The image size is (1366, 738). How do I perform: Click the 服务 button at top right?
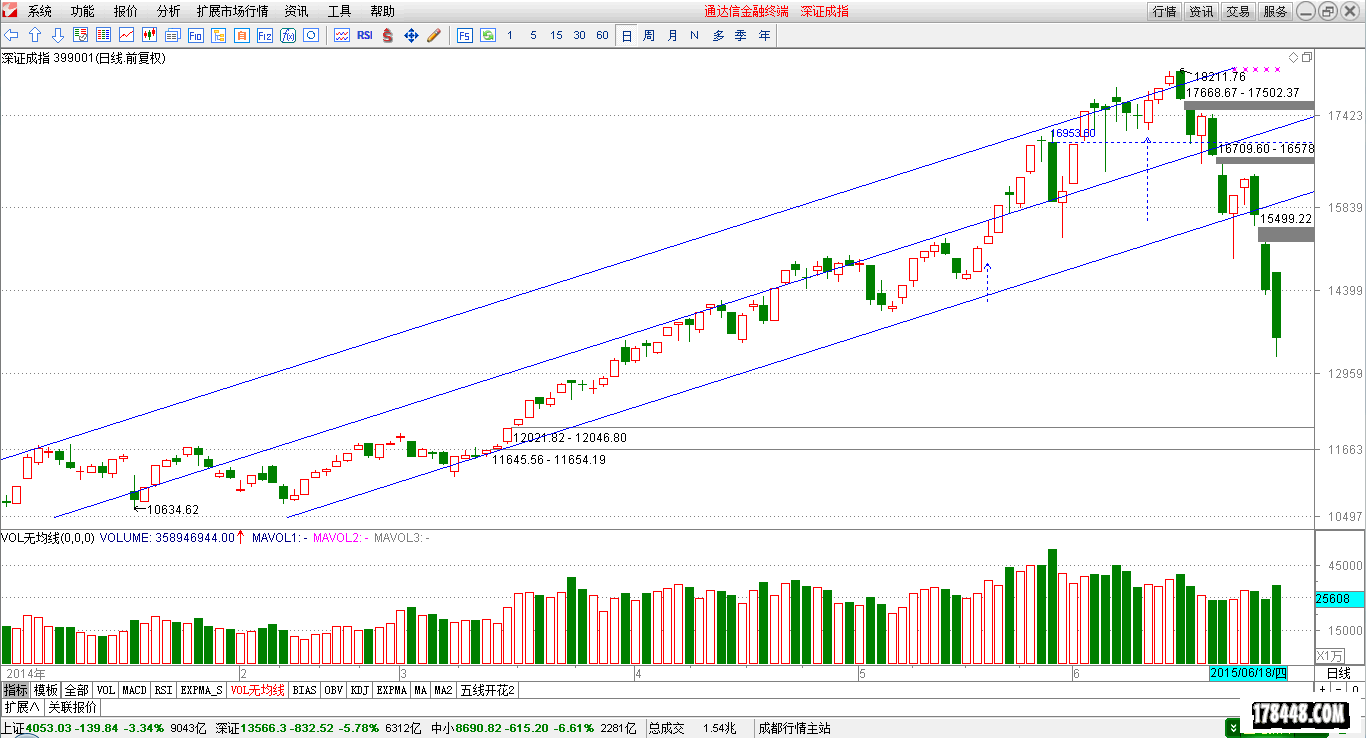click(1275, 11)
